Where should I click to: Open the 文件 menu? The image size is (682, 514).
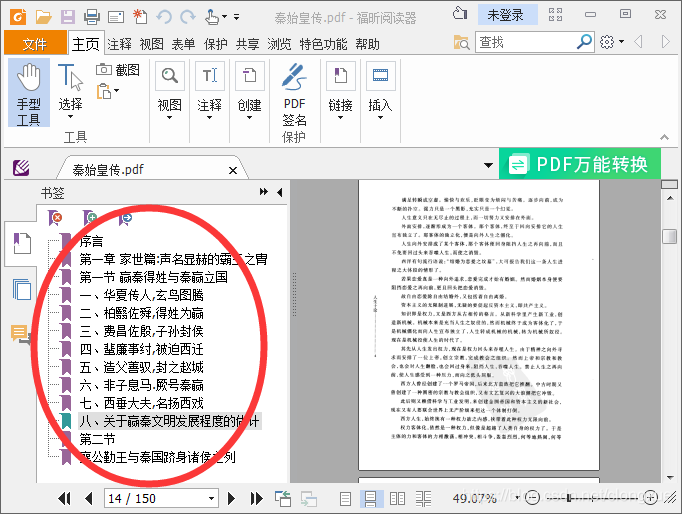tap(35, 43)
